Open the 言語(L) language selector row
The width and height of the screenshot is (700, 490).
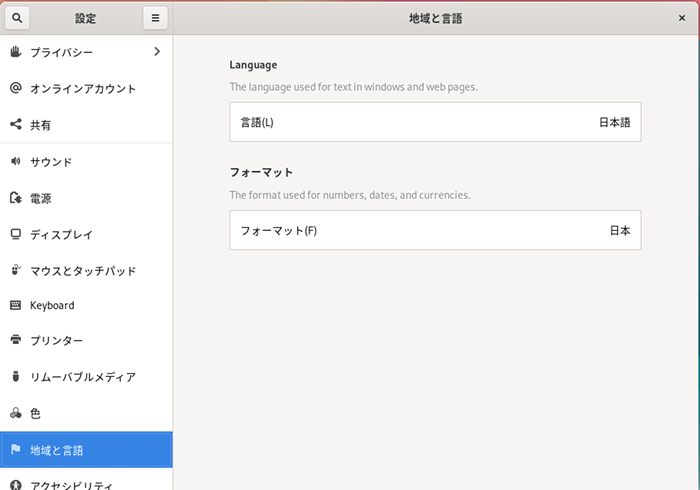click(435, 122)
